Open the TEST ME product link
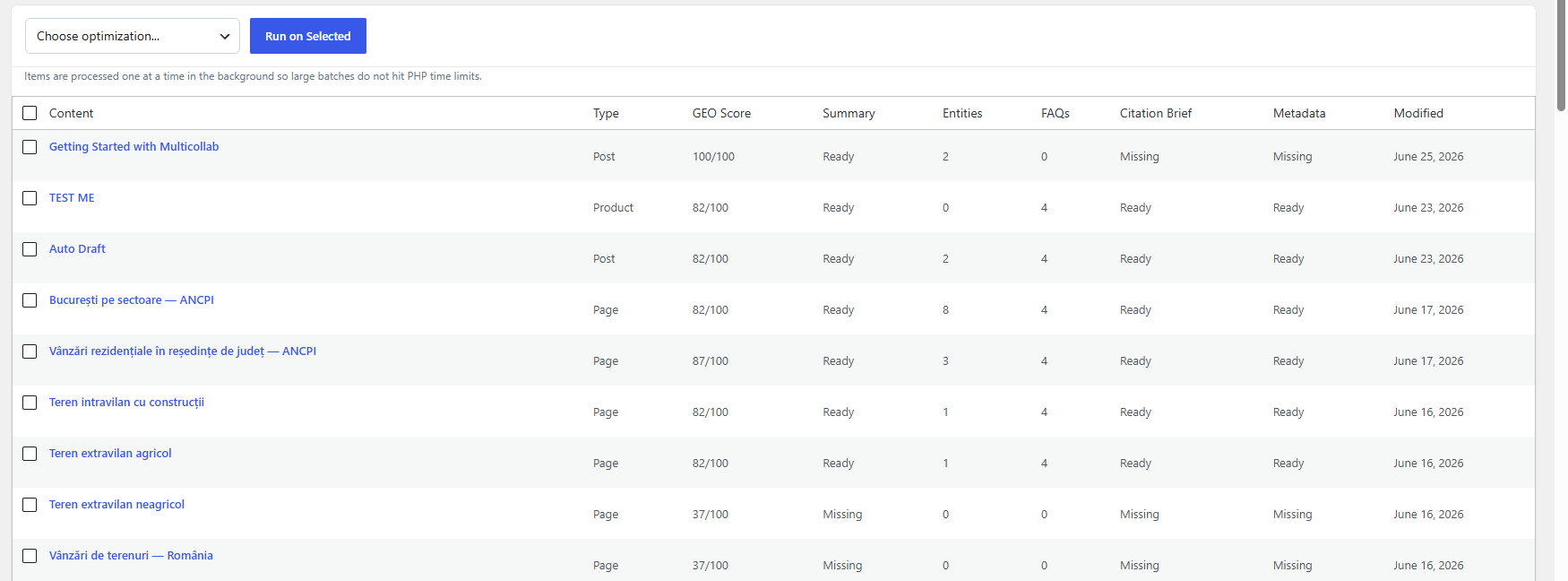 (x=72, y=198)
